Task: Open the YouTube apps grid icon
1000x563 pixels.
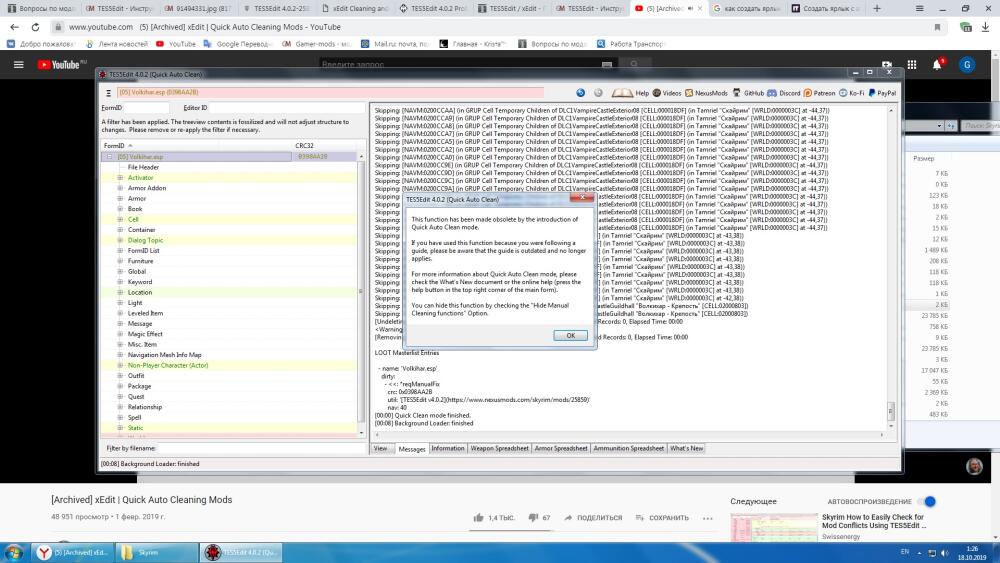Action: tap(912, 64)
